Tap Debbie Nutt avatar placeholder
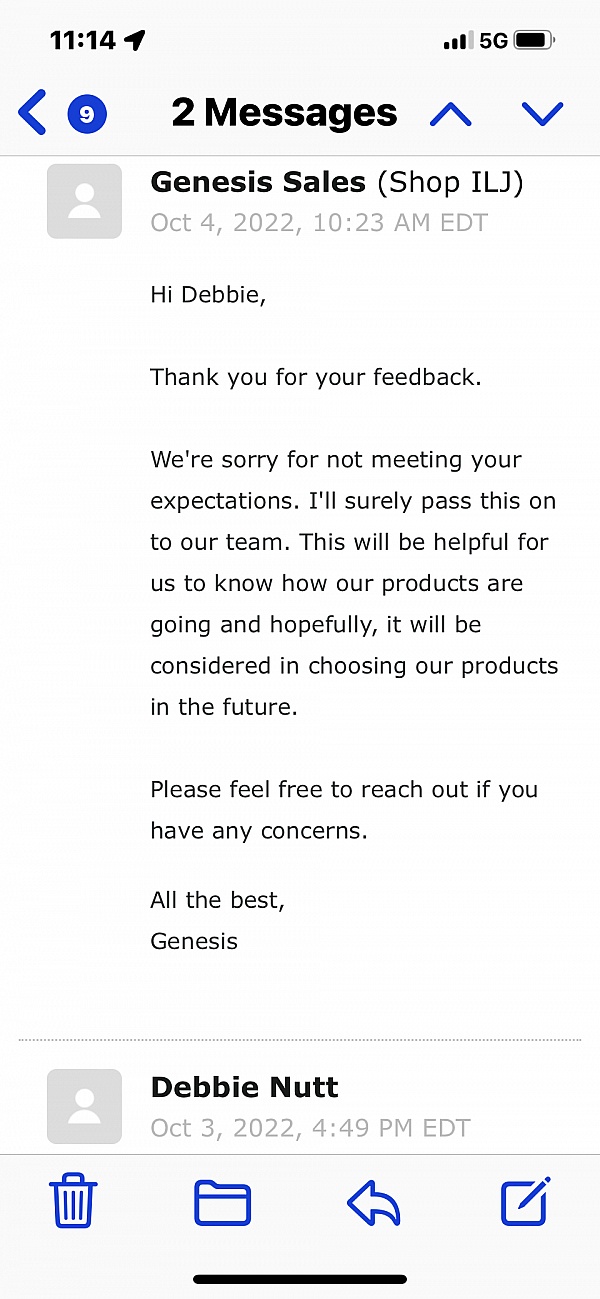Image resolution: width=600 pixels, height=1299 pixels. [84, 1106]
